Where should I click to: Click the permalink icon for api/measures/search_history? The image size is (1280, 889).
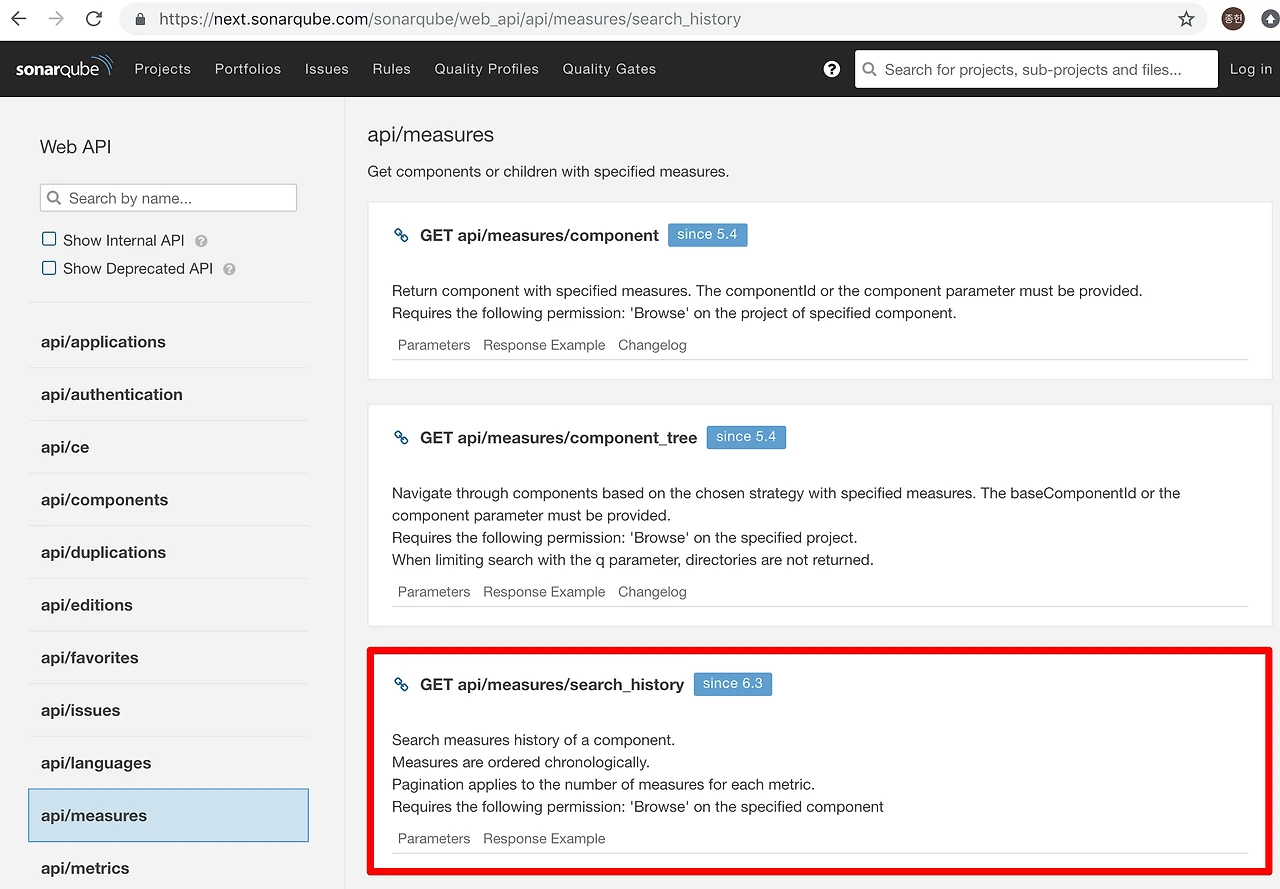[401, 685]
